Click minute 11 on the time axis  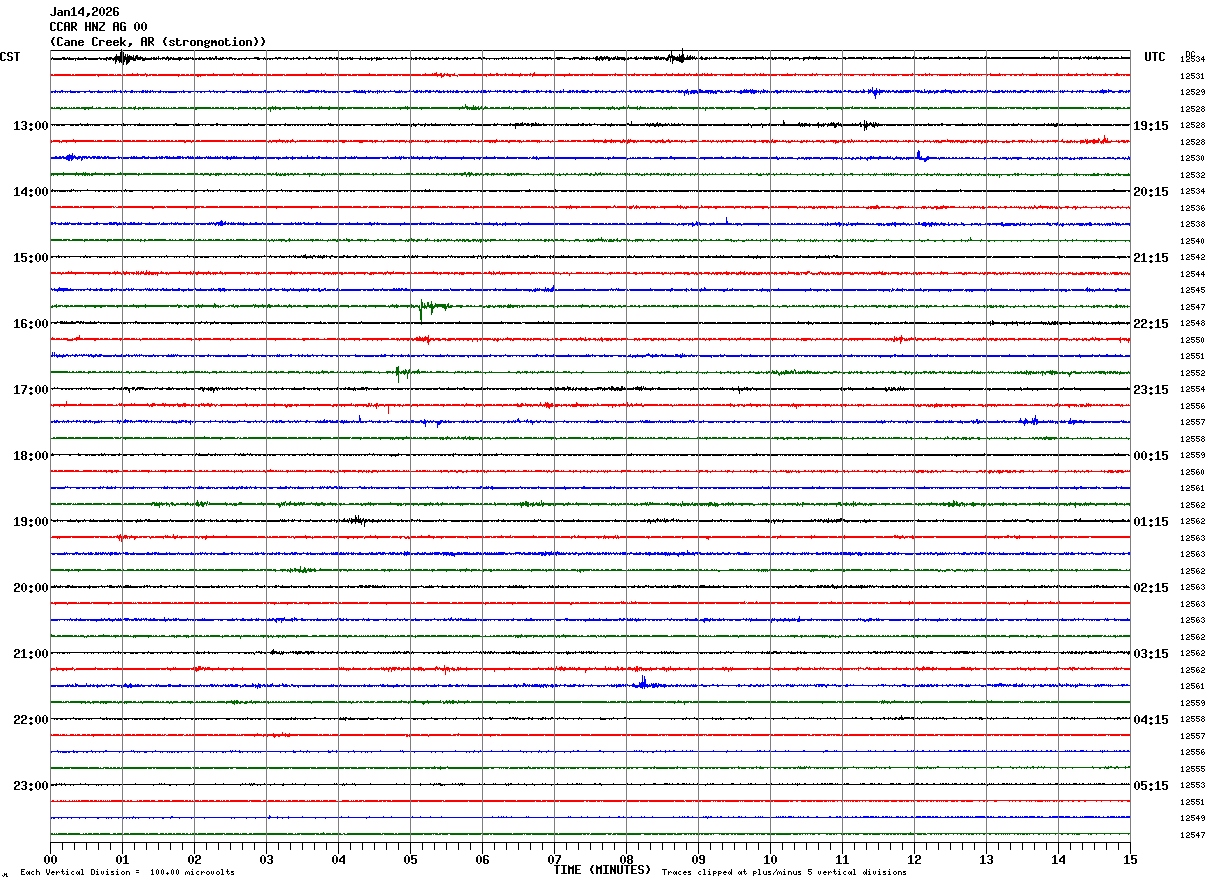pyautogui.click(x=842, y=860)
